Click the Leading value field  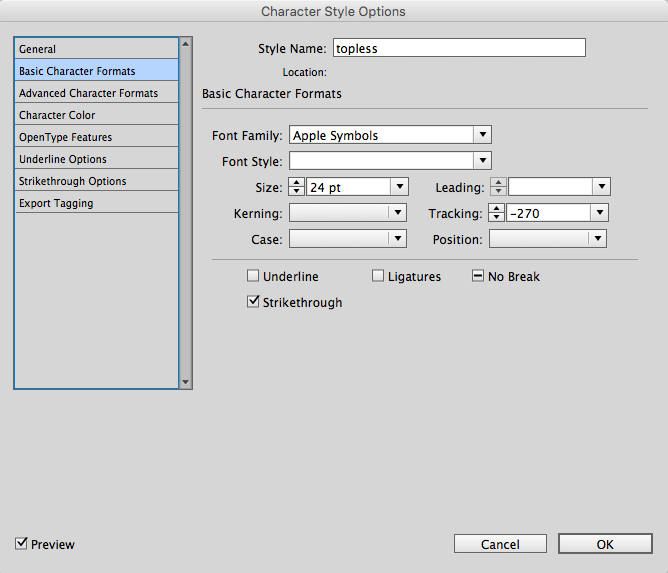tap(550, 187)
